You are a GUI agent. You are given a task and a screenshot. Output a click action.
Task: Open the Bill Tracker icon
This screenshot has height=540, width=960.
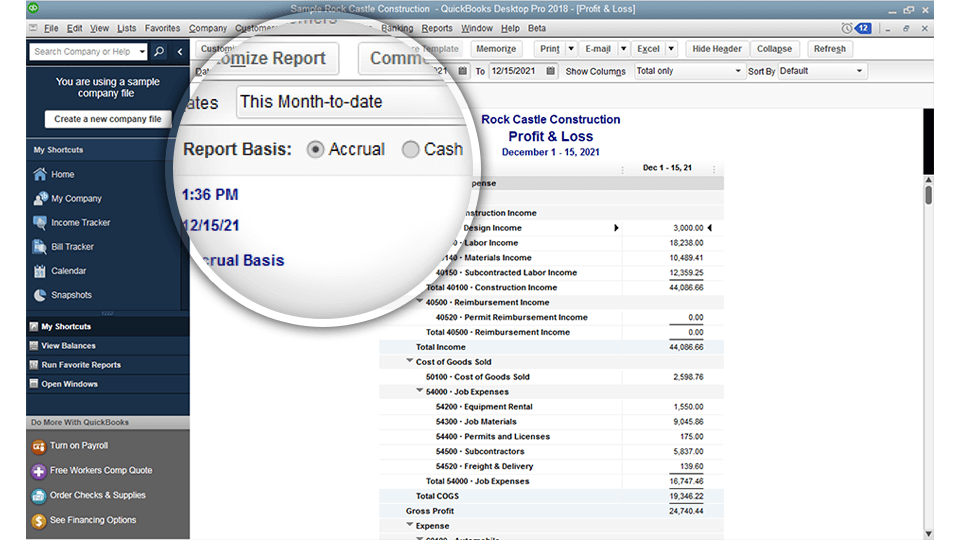click(40, 247)
